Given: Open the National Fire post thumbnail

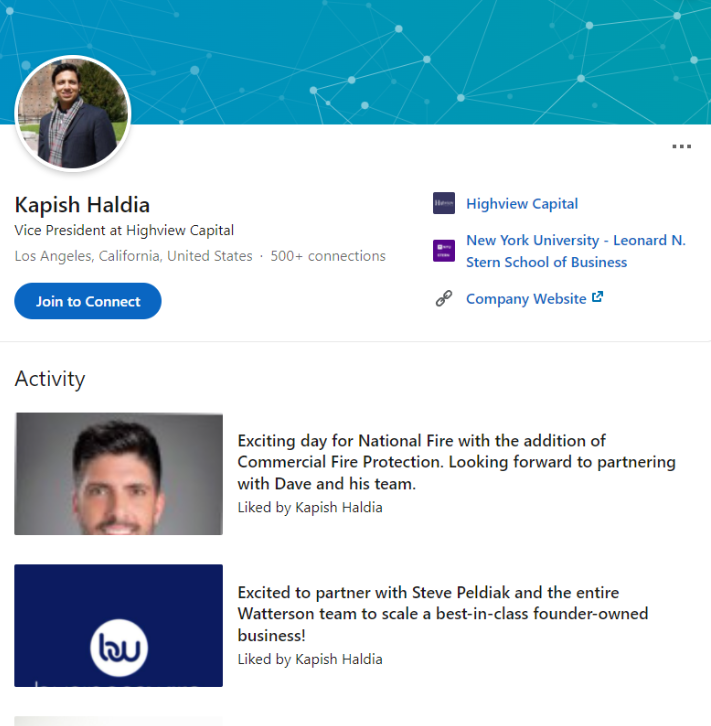Looking at the screenshot, I should pyautogui.click(x=118, y=474).
